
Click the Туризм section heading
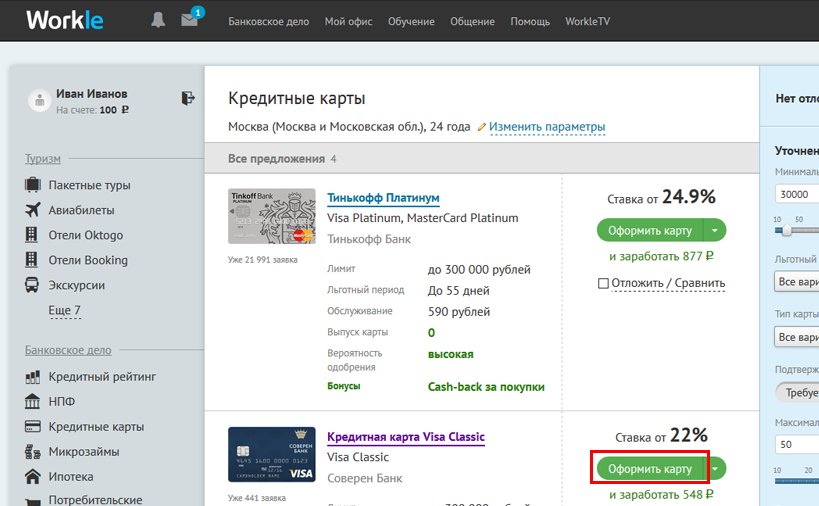pos(43,158)
